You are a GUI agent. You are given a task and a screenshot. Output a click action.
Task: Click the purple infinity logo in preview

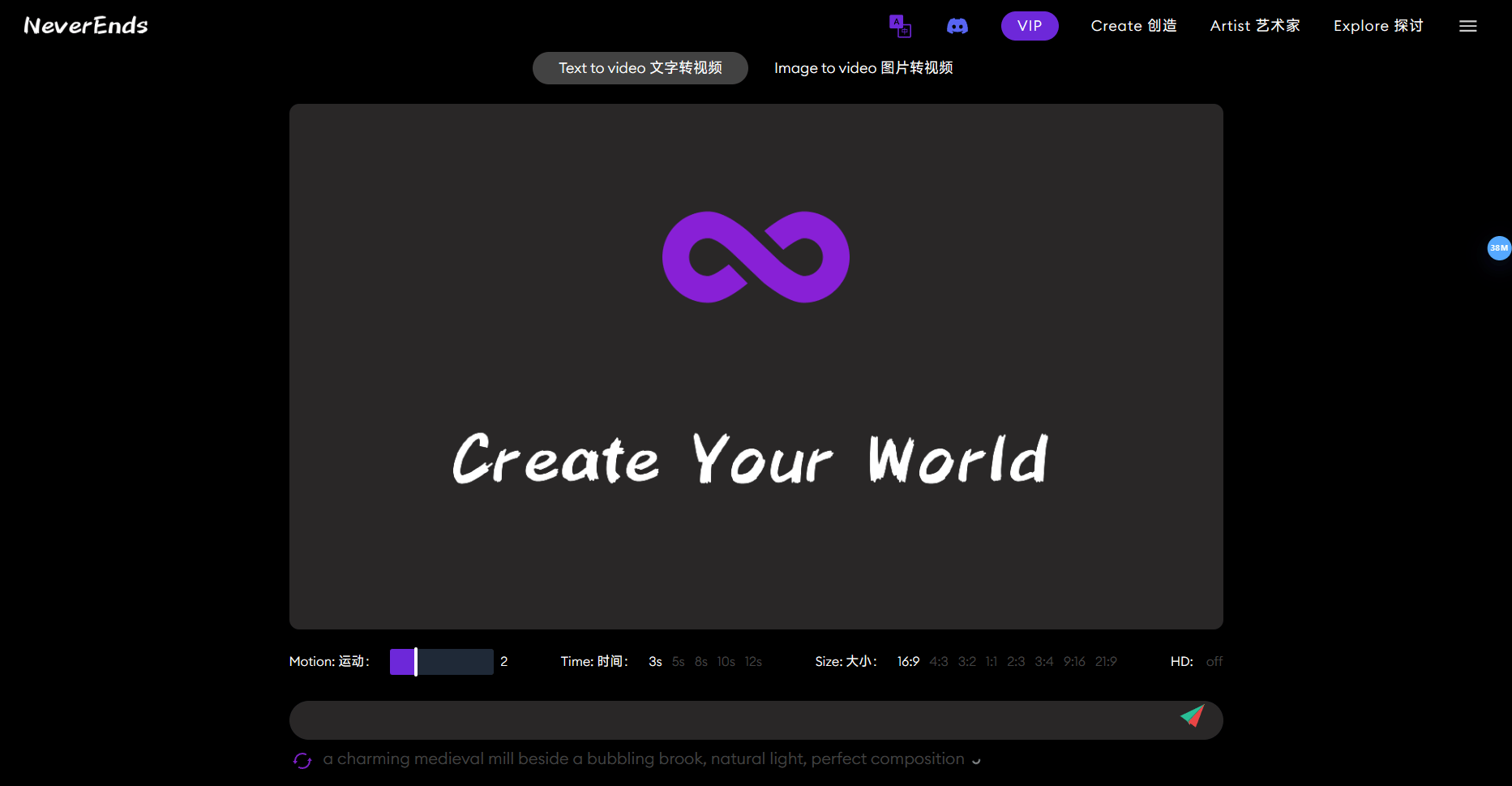coord(756,257)
